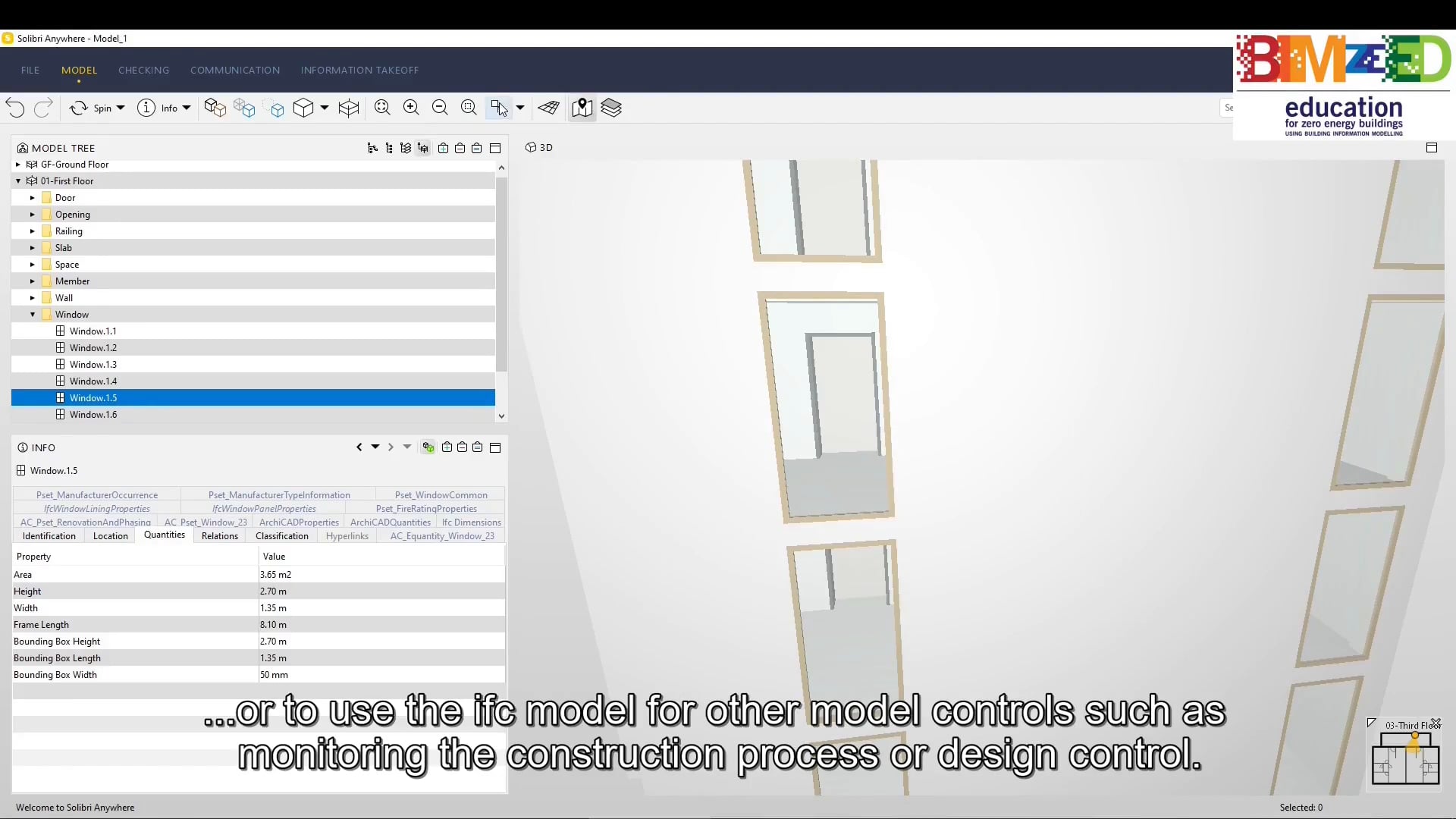The image size is (1456, 819).
Task: Click the layers stack icon in toolbar
Action: [611, 108]
